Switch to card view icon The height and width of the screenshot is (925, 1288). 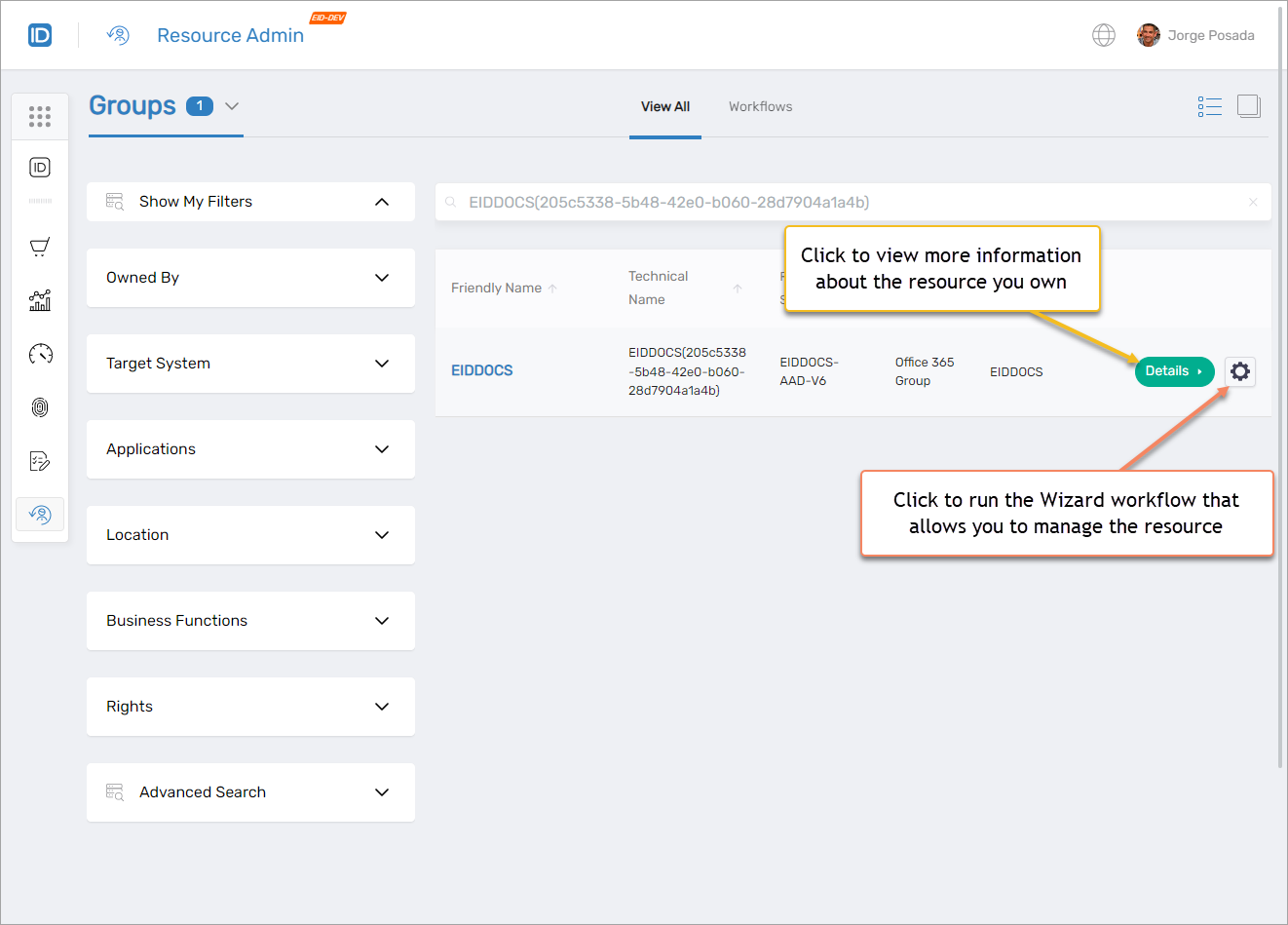click(x=1248, y=106)
